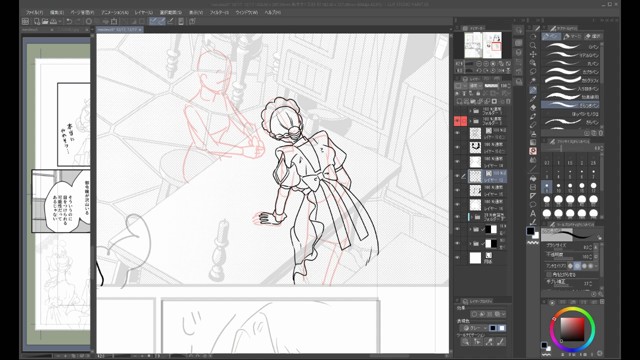Image resolution: width=640 pixels, height=360 pixels.
Task: Open expression color gray dropdown
Action: point(474,328)
